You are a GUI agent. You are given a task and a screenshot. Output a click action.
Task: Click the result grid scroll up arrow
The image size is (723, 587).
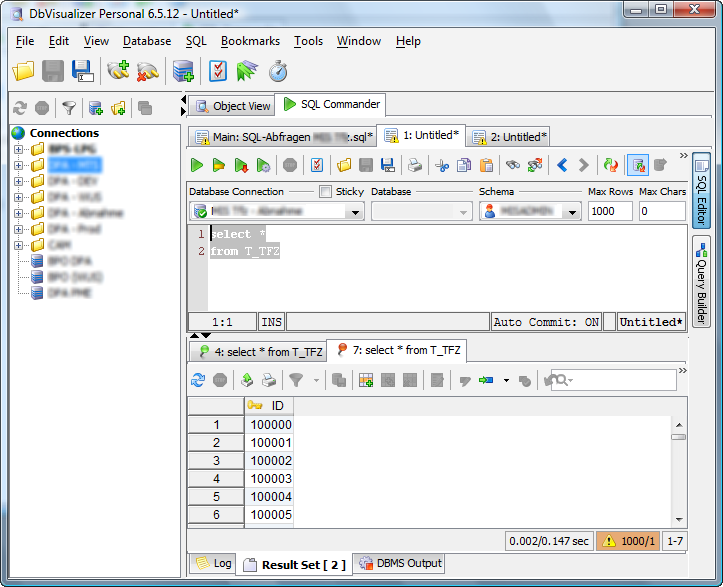pyautogui.click(x=679, y=425)
